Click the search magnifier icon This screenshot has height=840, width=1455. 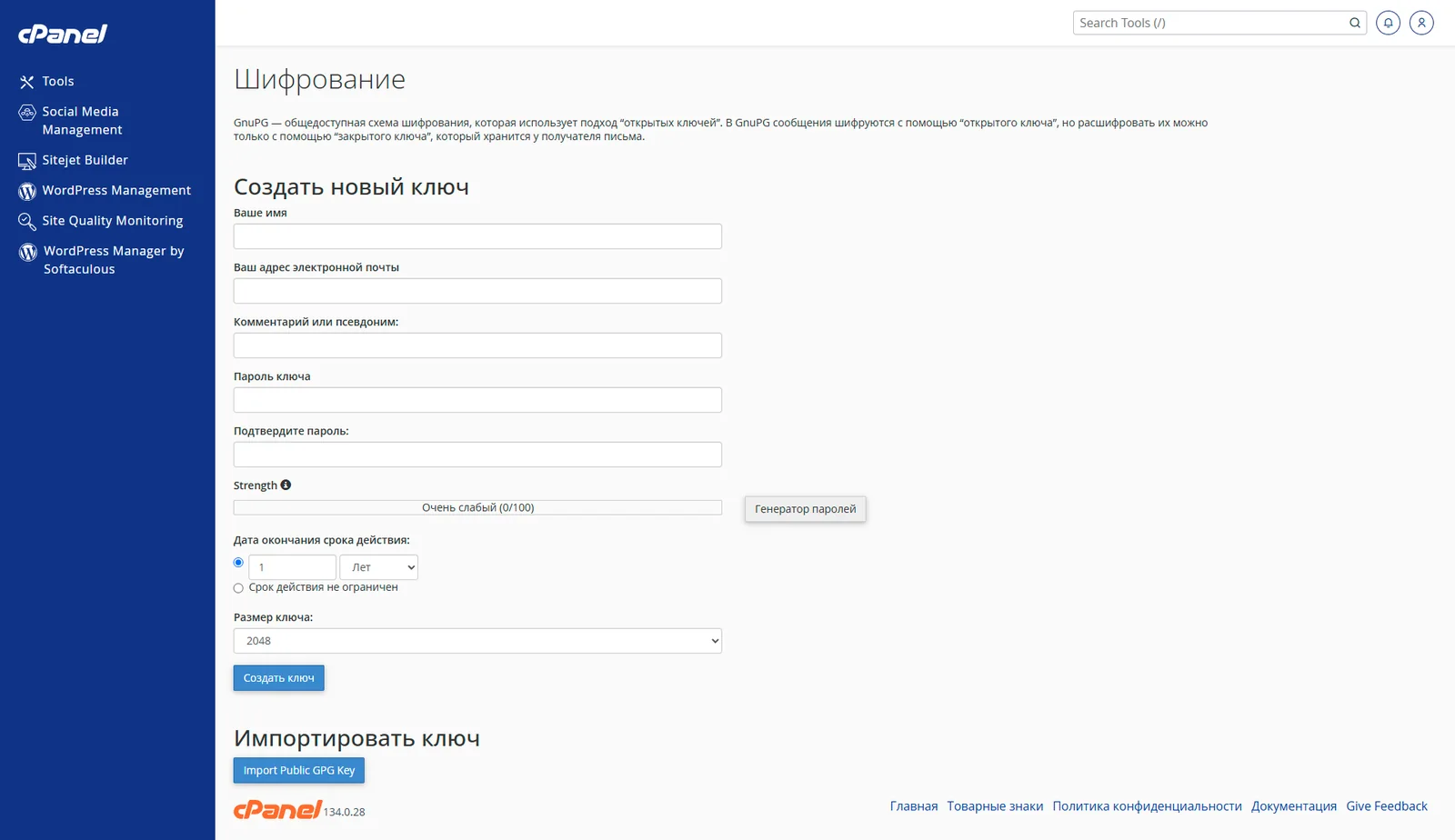pyautogui.click(x=1355, y=23)
